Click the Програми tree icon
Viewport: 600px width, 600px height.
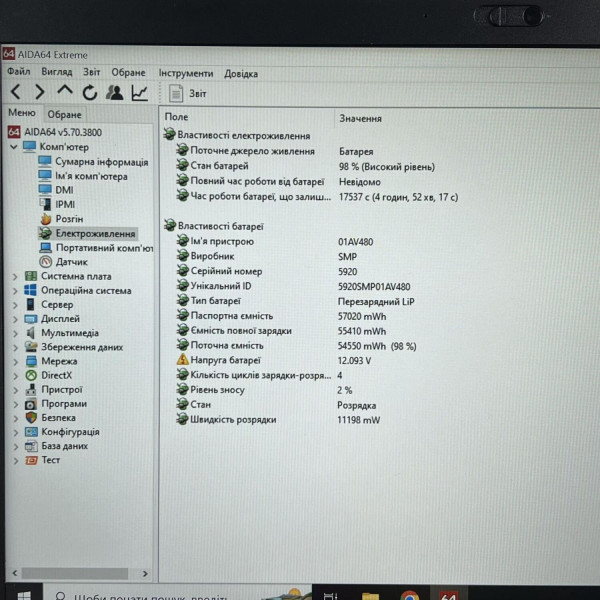coord(31,404)
